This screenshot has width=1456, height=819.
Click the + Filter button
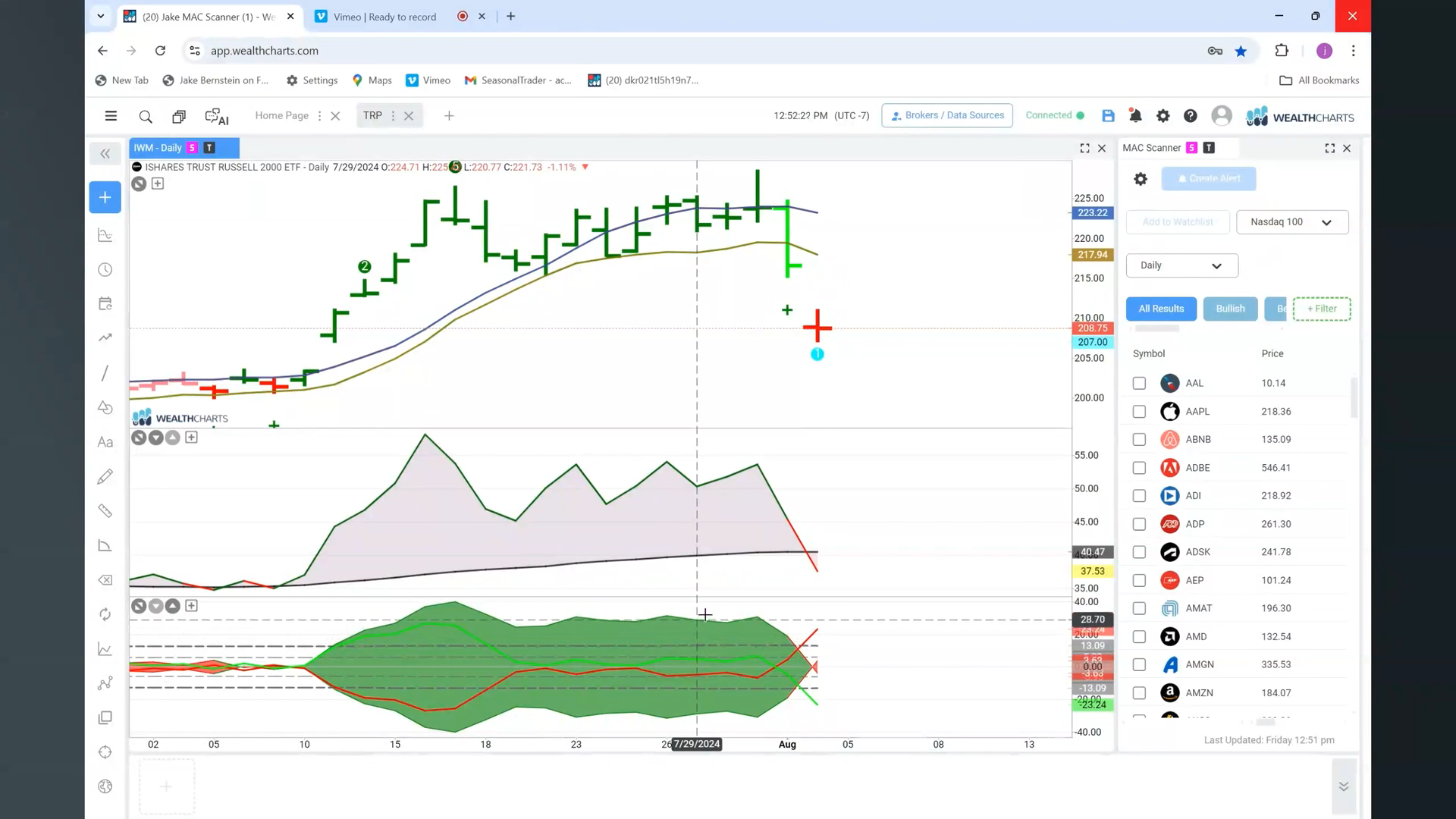[x=1322, y=309]
